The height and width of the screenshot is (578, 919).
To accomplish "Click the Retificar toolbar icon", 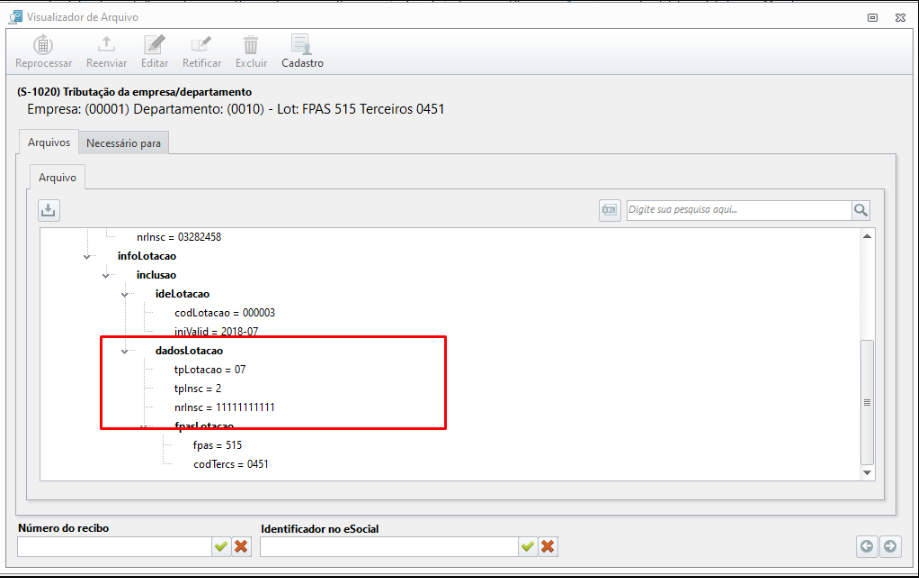I will click(201, 45).
